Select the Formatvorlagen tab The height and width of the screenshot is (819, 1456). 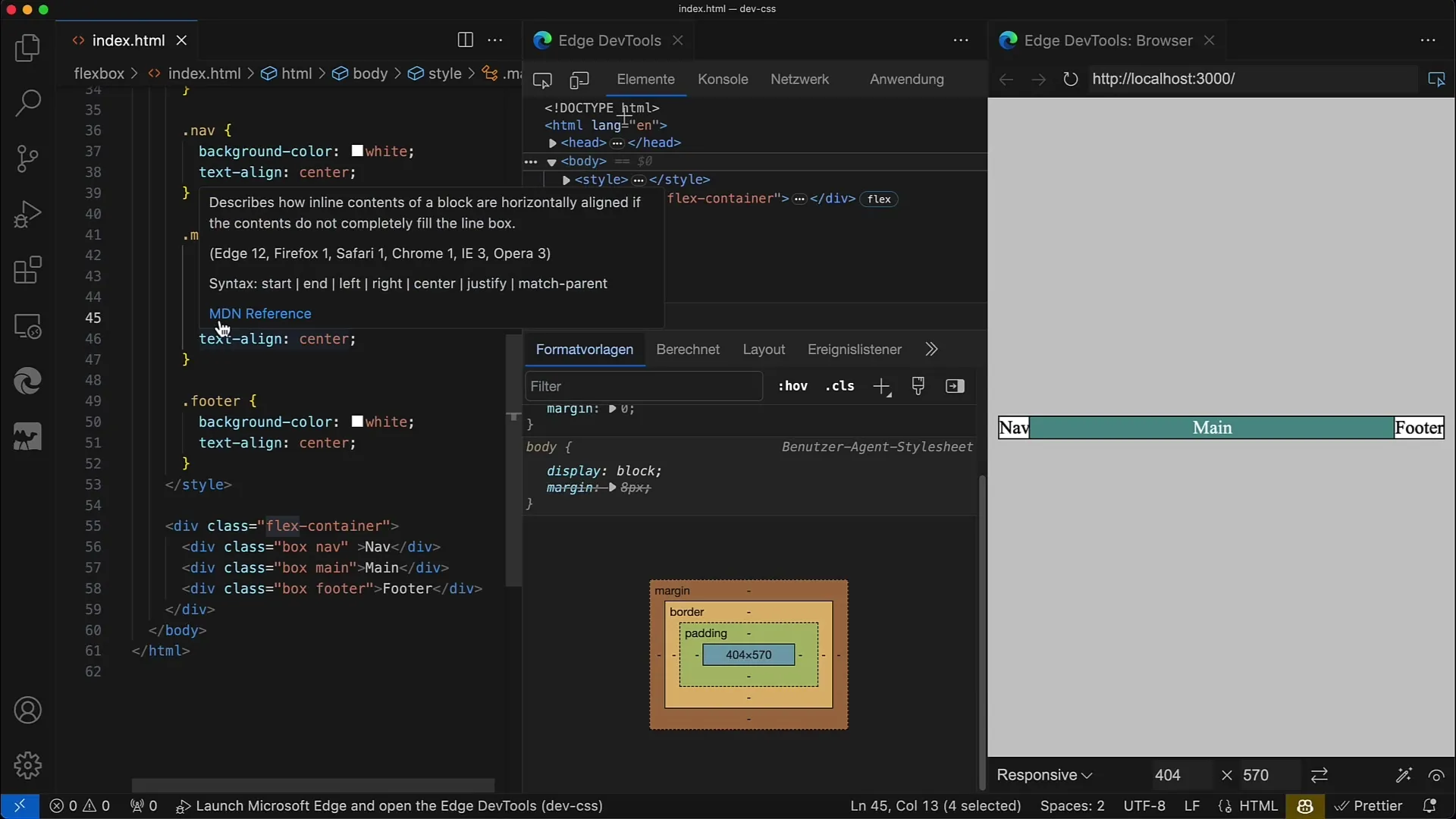tap(584, 350)
